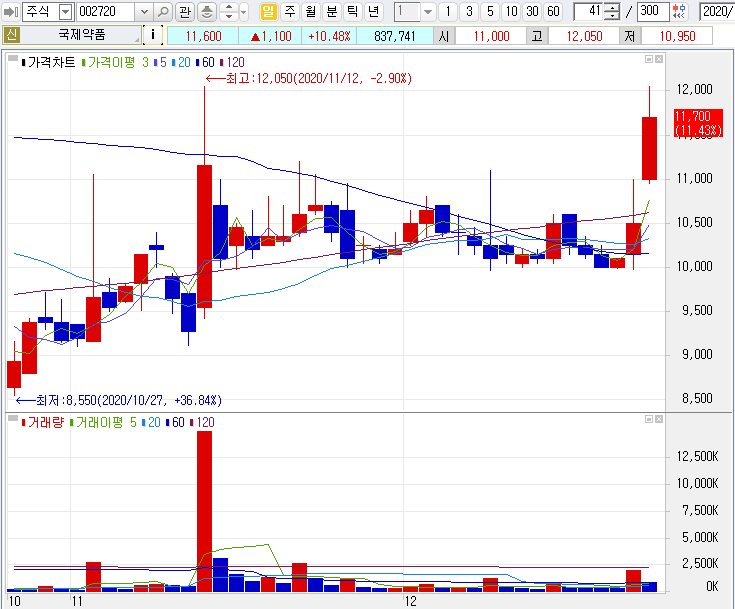735x609 pixels.
Task: Select the 일 daily chart period
Action: (x=268, y=11)
